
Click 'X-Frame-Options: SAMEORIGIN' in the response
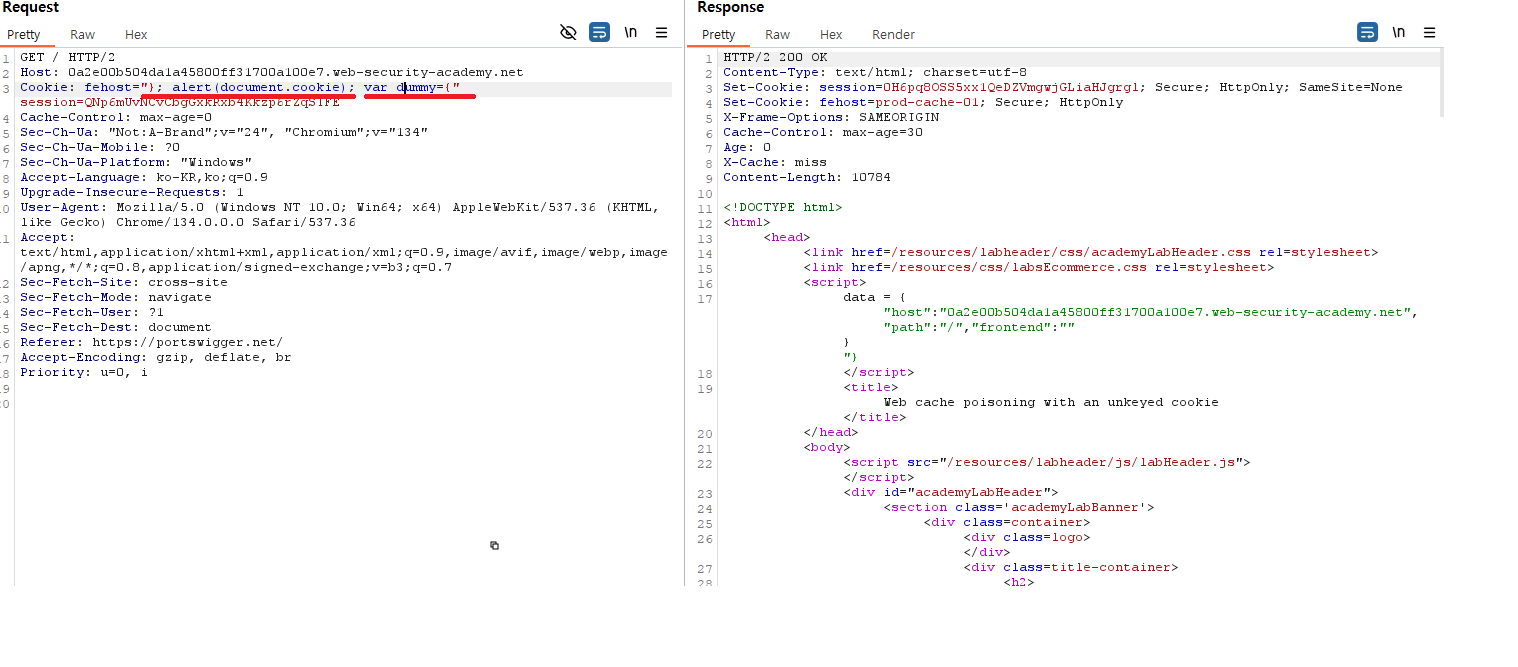pos(831,117)
